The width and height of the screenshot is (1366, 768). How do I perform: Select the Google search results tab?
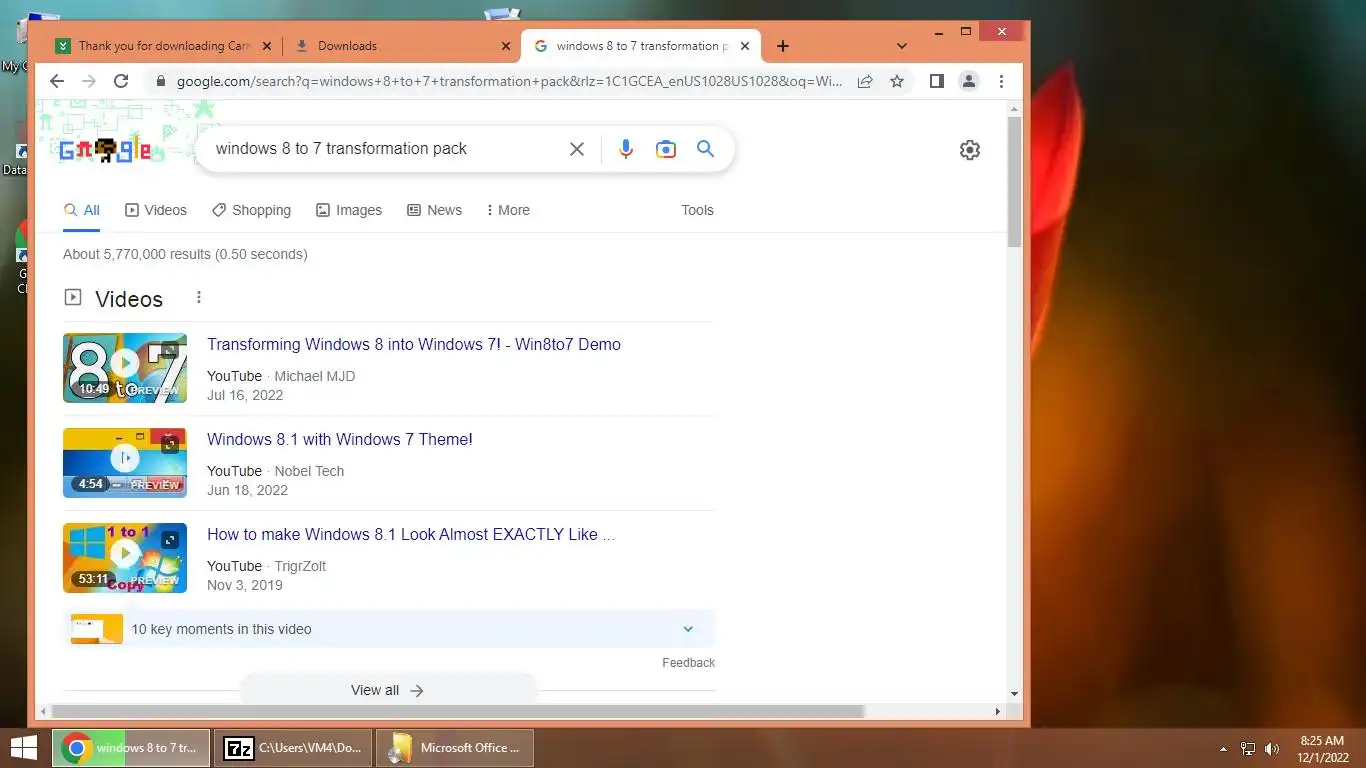[641, 46]
